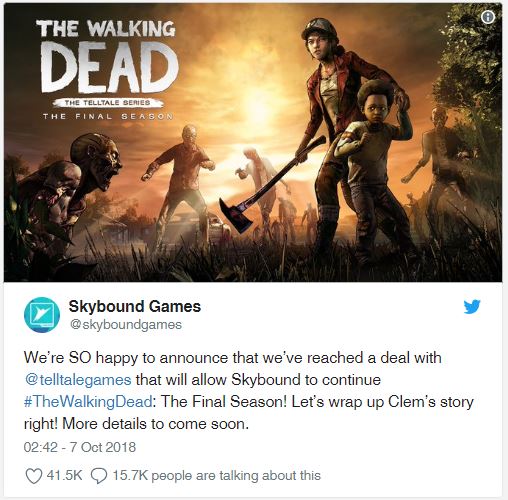Click "The Final Season" subtitle in the image

(x=108, y=116)
